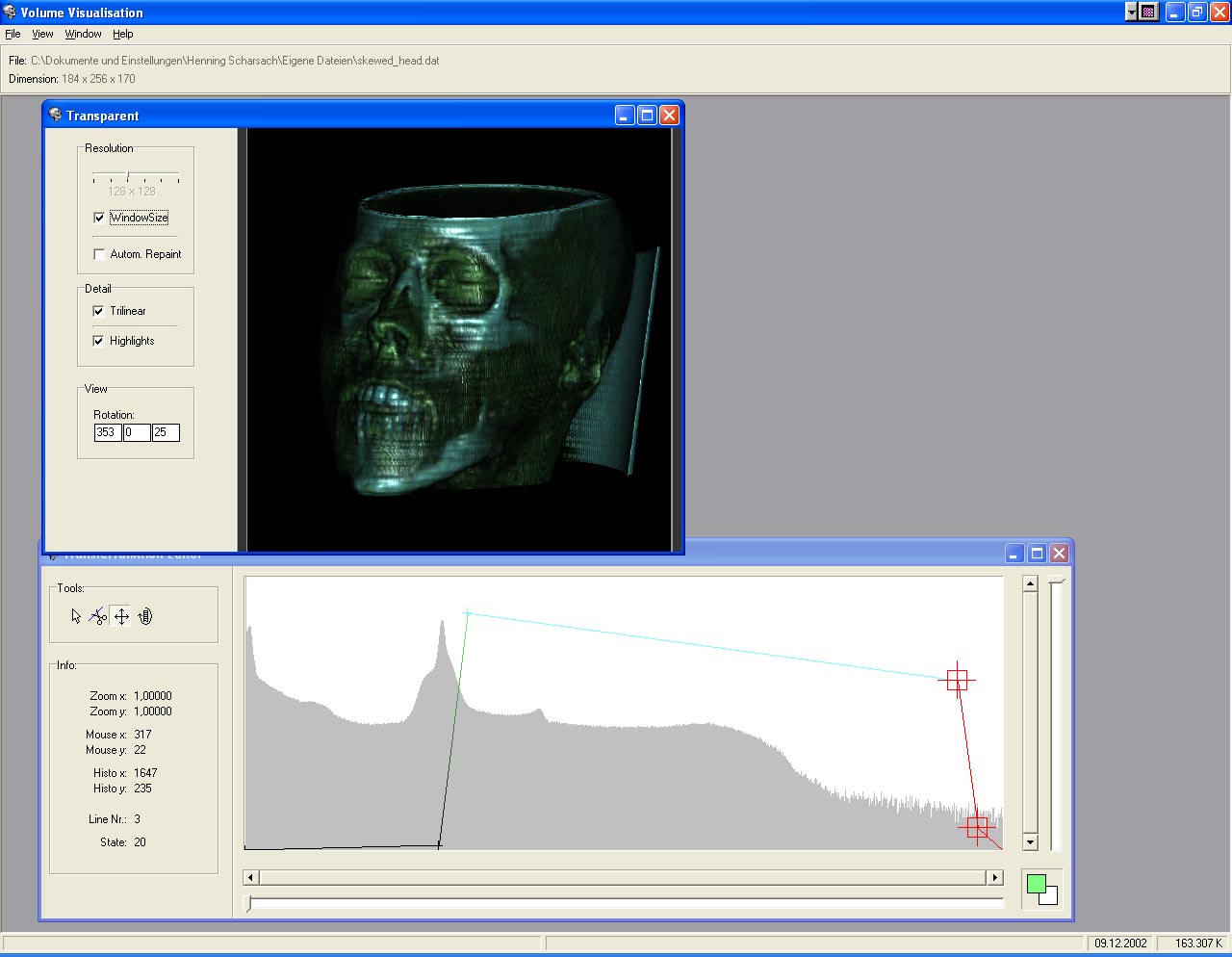Screen dimensions: 1232x957
Task: Open the title bar dropdown arrow
Action: (1132, 13)
